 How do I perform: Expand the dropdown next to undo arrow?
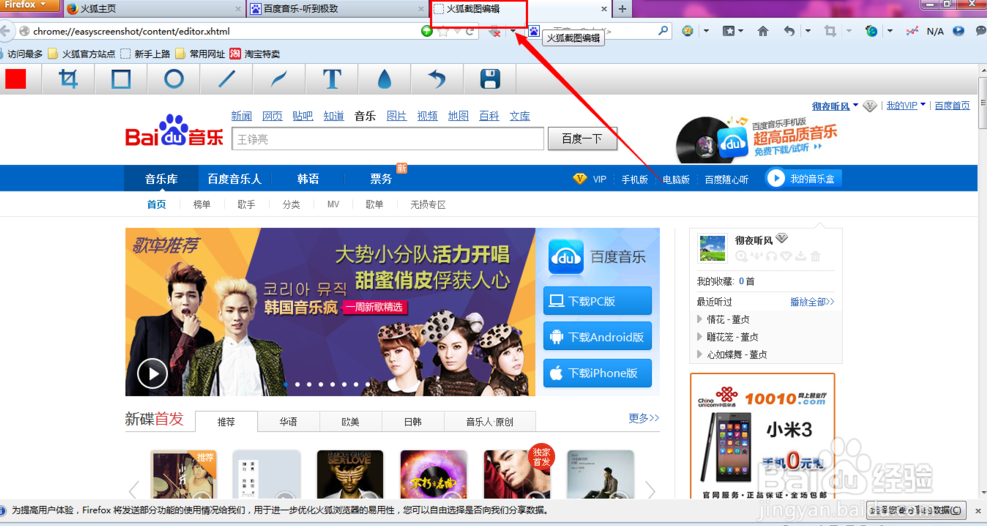tap(808, 31)
